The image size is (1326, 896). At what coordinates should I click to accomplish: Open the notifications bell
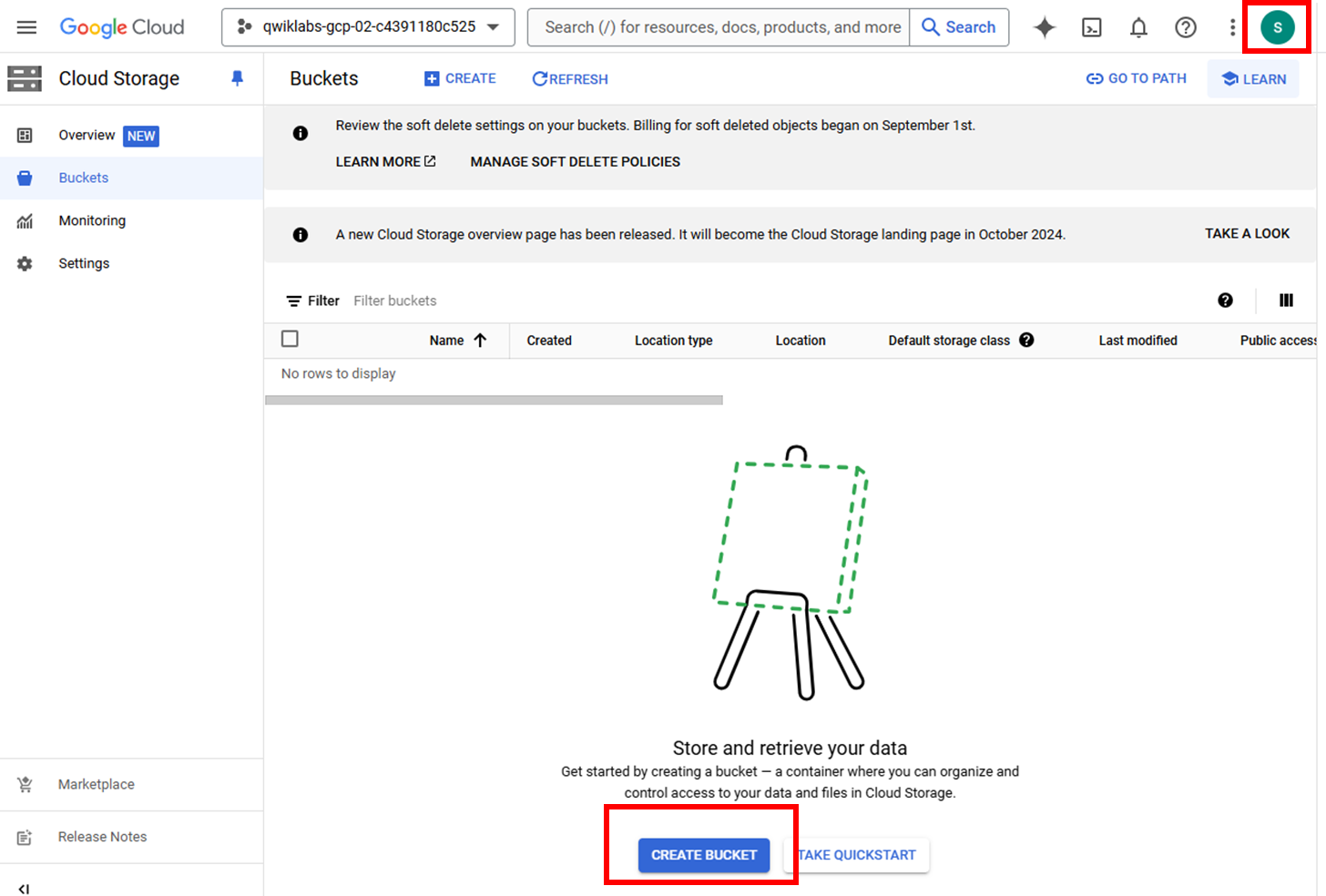coord(1138,27)
